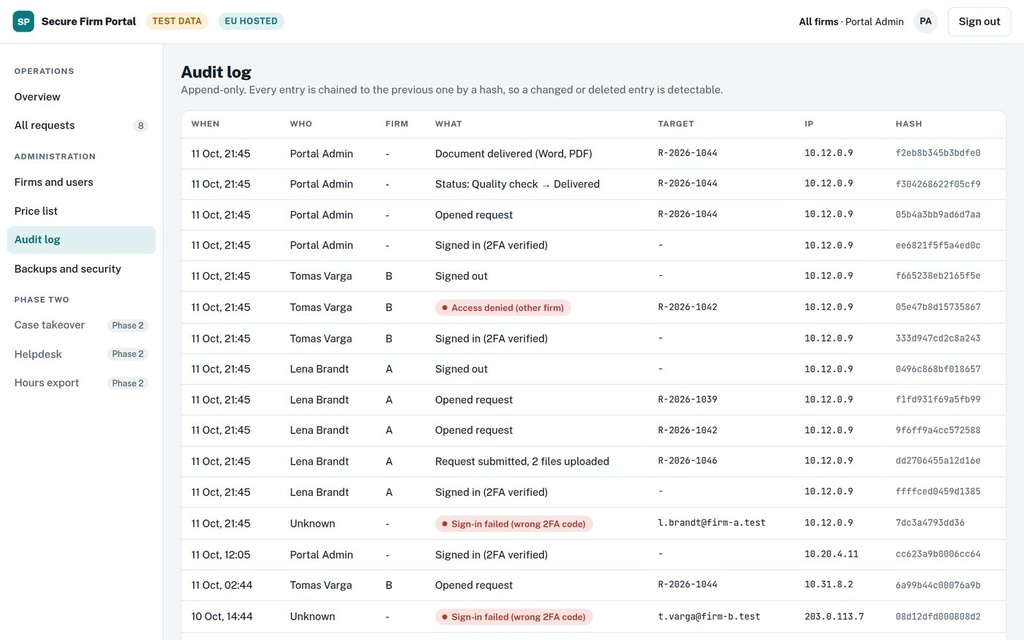
Task: Click the WHO column header
Action: 301,123
